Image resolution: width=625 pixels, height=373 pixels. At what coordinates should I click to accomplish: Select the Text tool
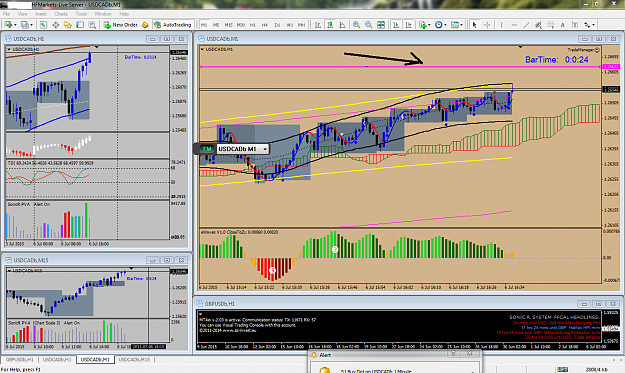tap(562, 25)
